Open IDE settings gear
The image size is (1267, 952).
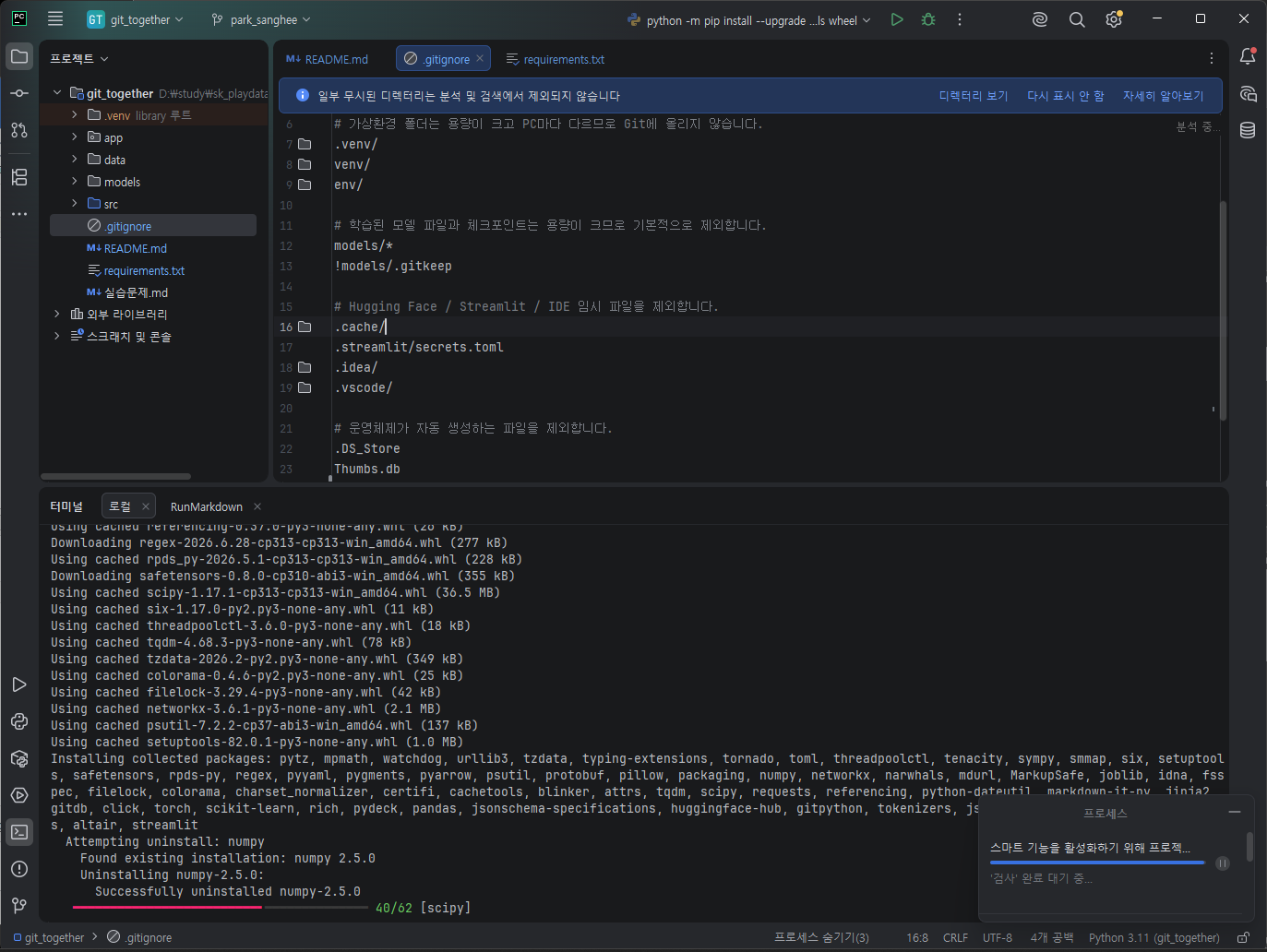click(x=1114, y=19)
